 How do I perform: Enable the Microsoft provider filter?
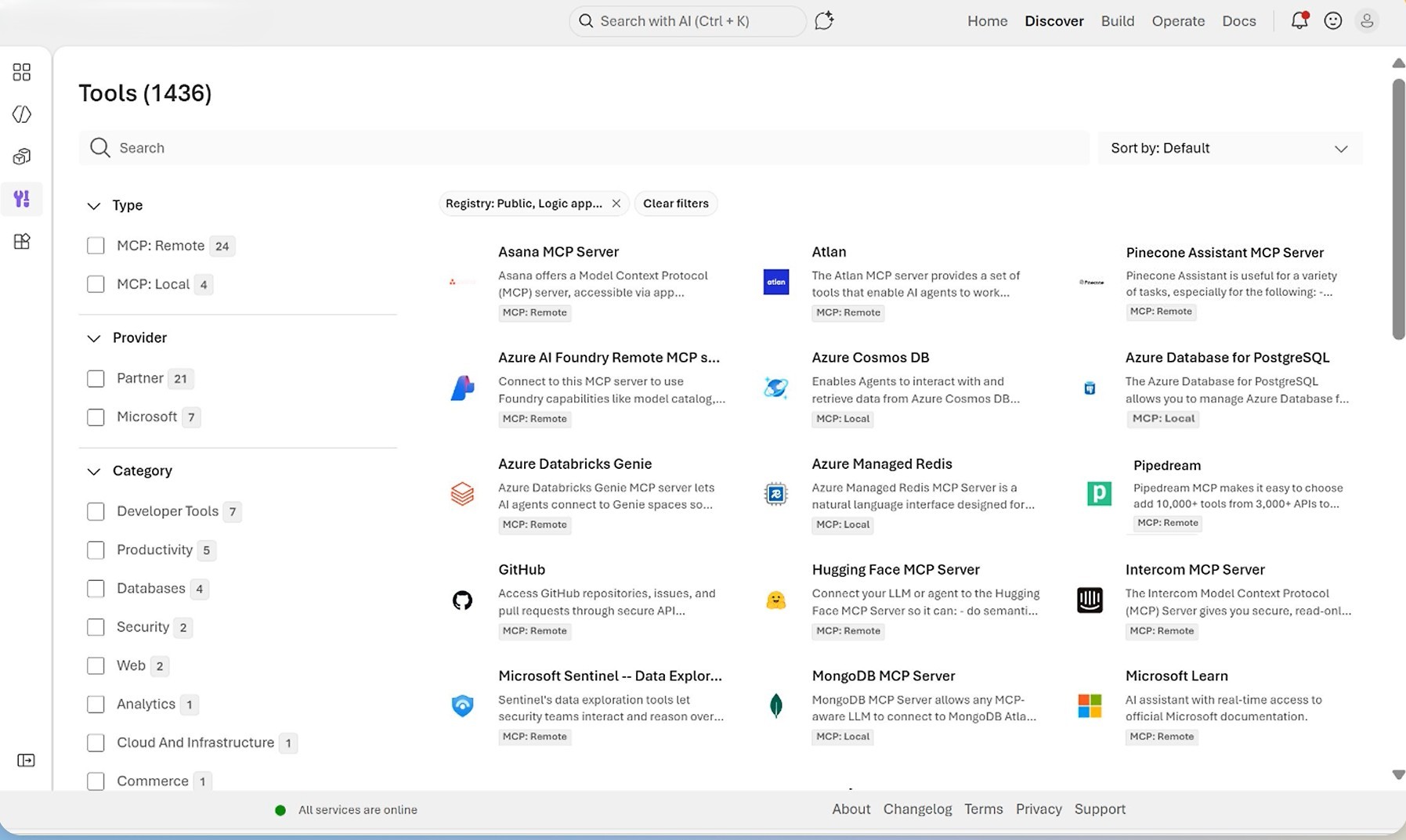(96, 417)
